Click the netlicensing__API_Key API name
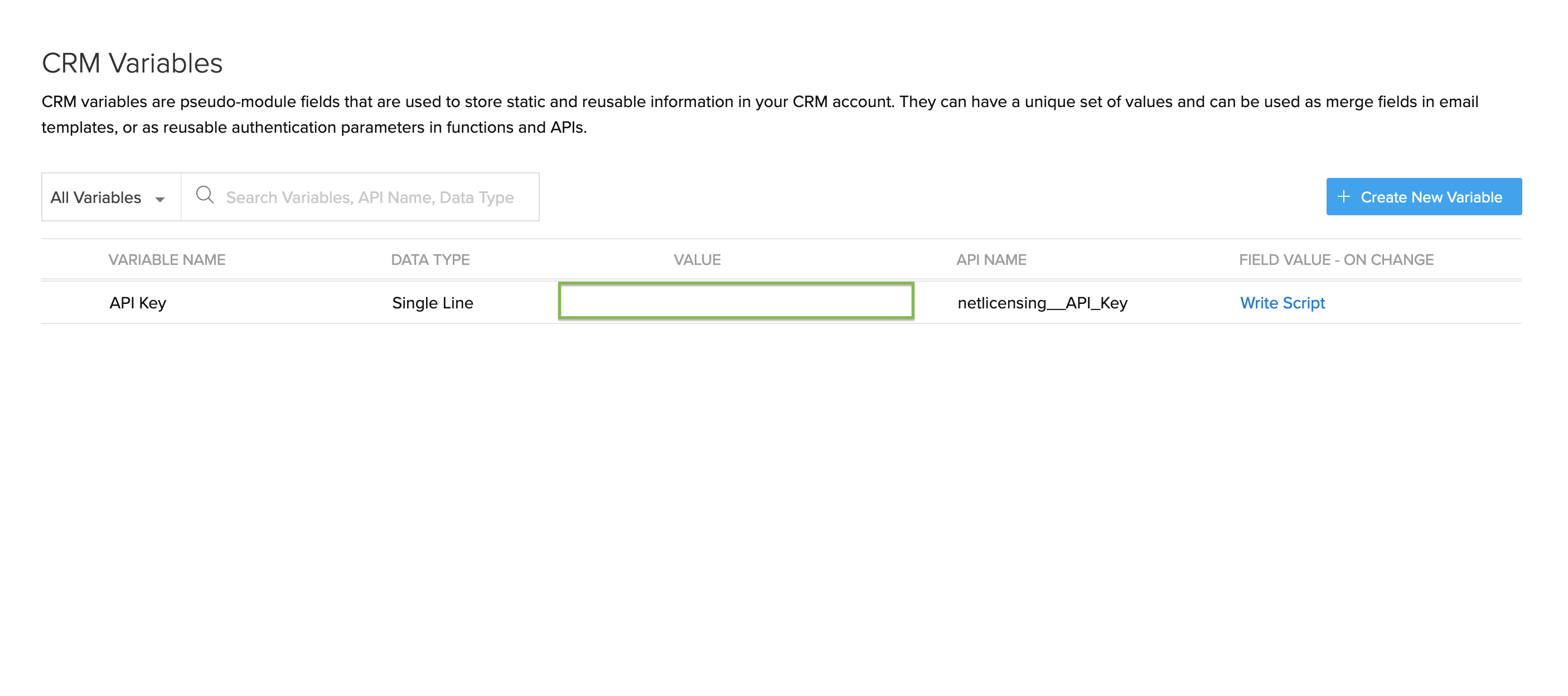 [x=1042, y=303]
